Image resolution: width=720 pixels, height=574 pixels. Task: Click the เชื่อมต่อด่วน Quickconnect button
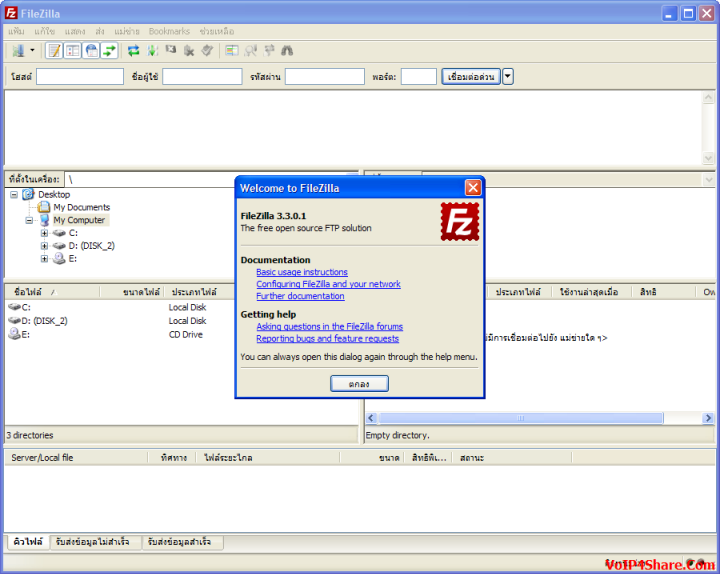471,76
